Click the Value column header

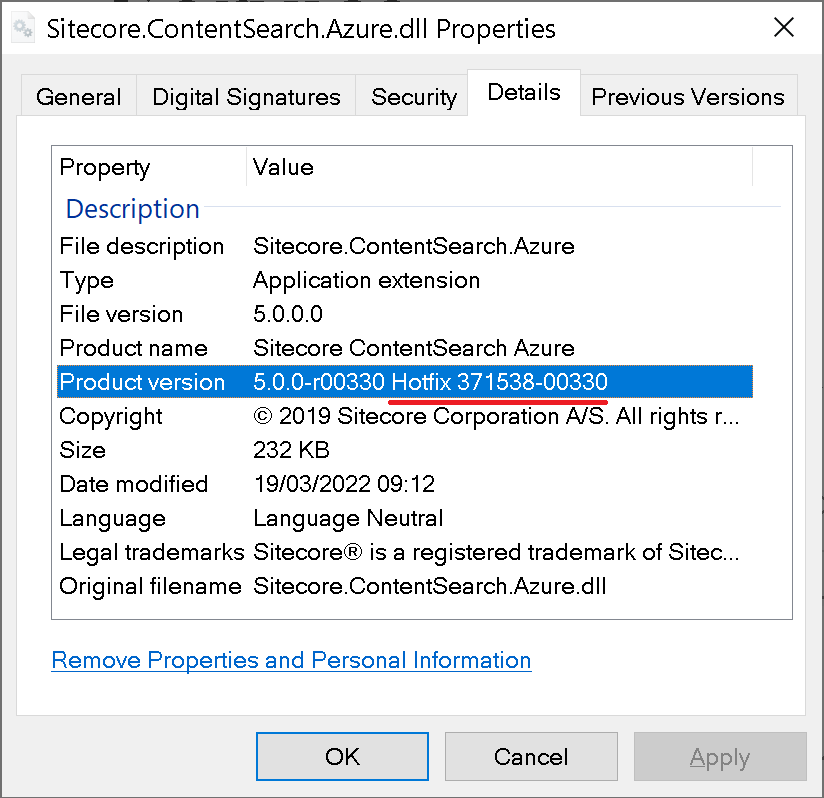pyautogui.click(x=283, y=167)
